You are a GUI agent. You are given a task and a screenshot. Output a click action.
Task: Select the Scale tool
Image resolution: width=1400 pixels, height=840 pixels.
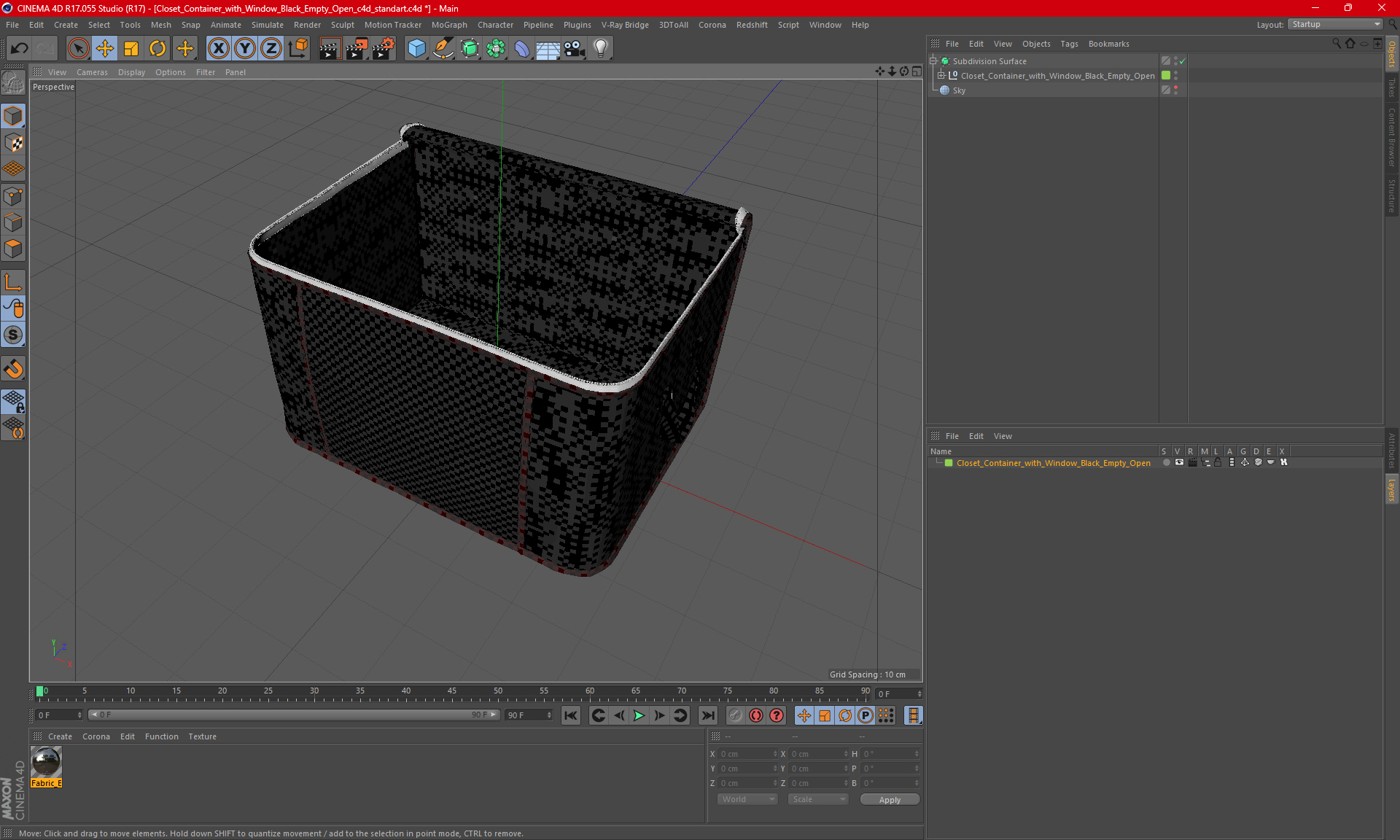click(x=131, y=49)
